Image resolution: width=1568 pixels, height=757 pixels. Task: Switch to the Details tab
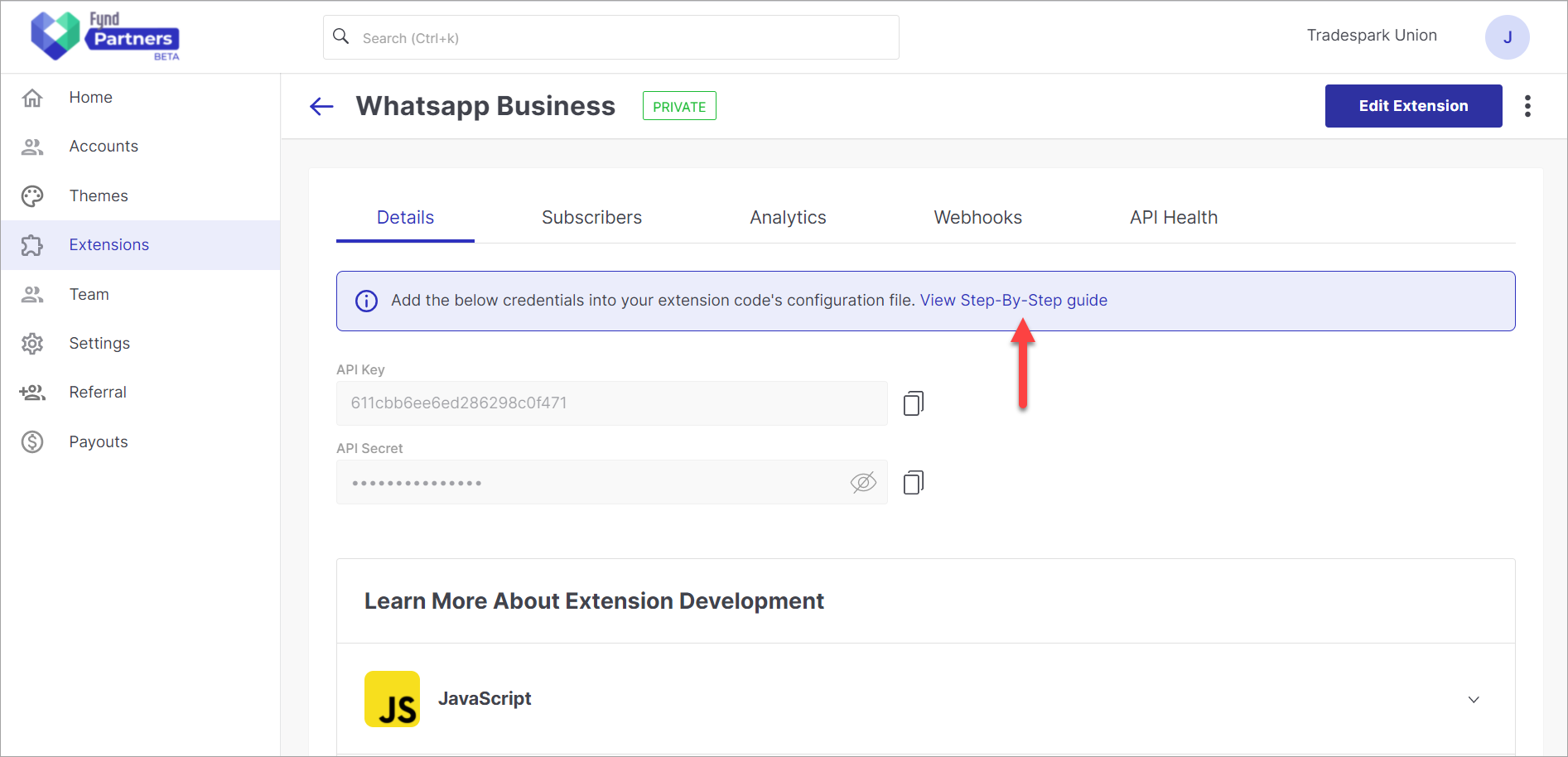pos(405,218)
